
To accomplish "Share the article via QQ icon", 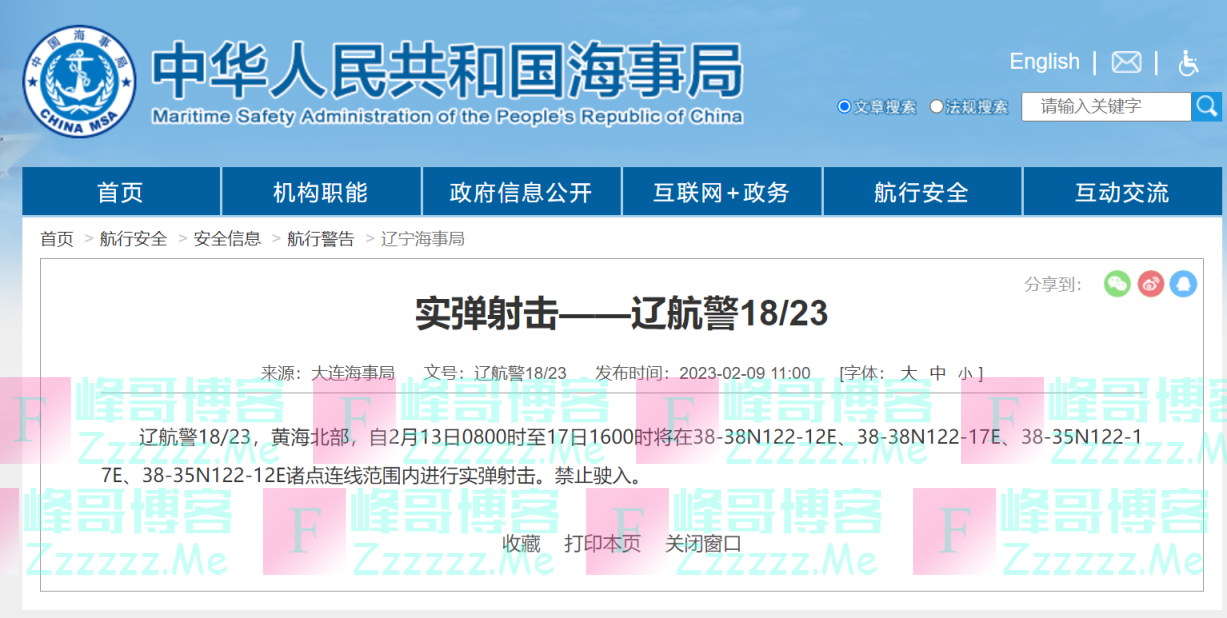I will pyautogui.click(x=1183, y=284).
